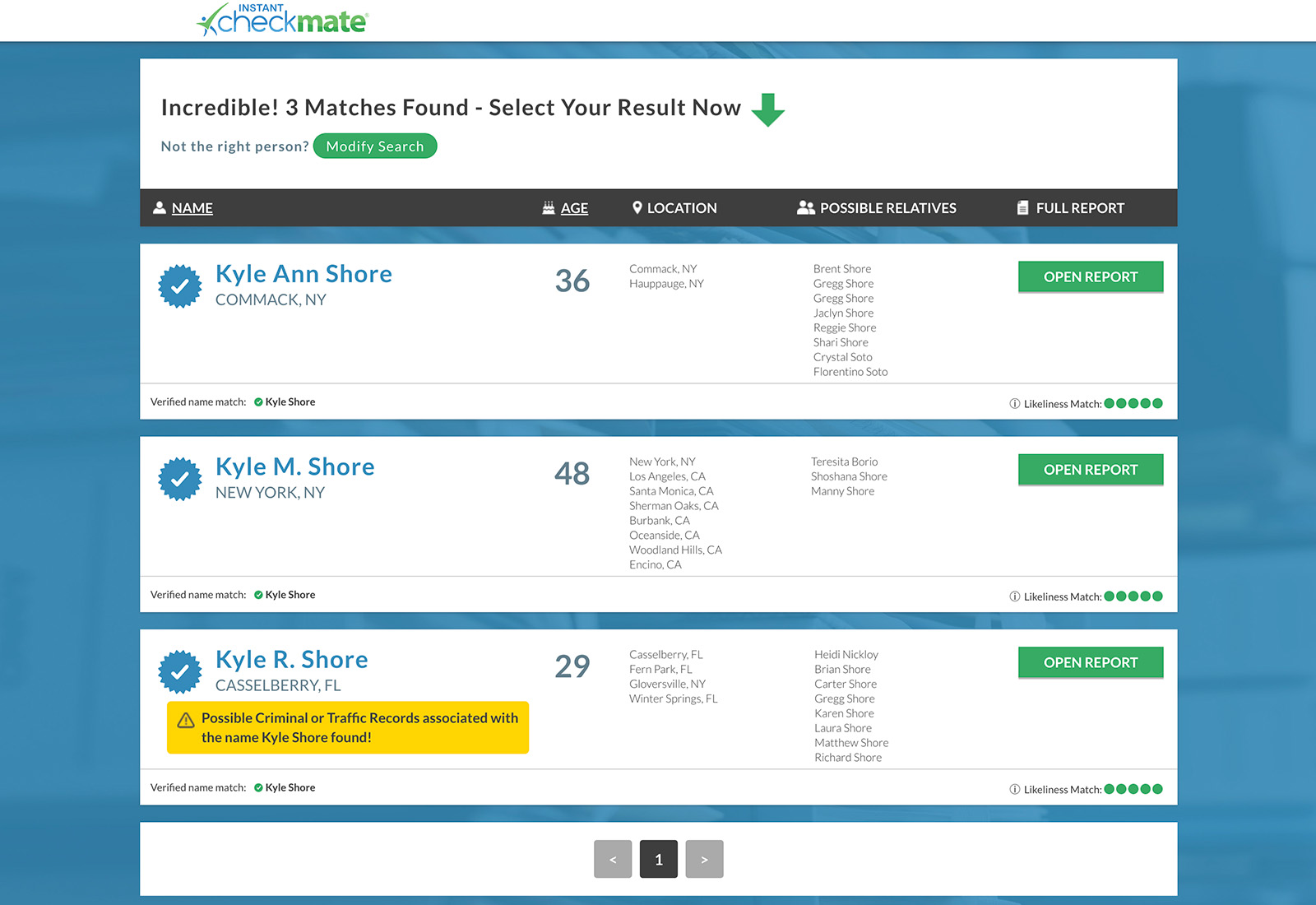Viewport: 1316px width, 905px height.
Task: Open report for Kyle R. Shore
Action: [x=1091, y=662]
